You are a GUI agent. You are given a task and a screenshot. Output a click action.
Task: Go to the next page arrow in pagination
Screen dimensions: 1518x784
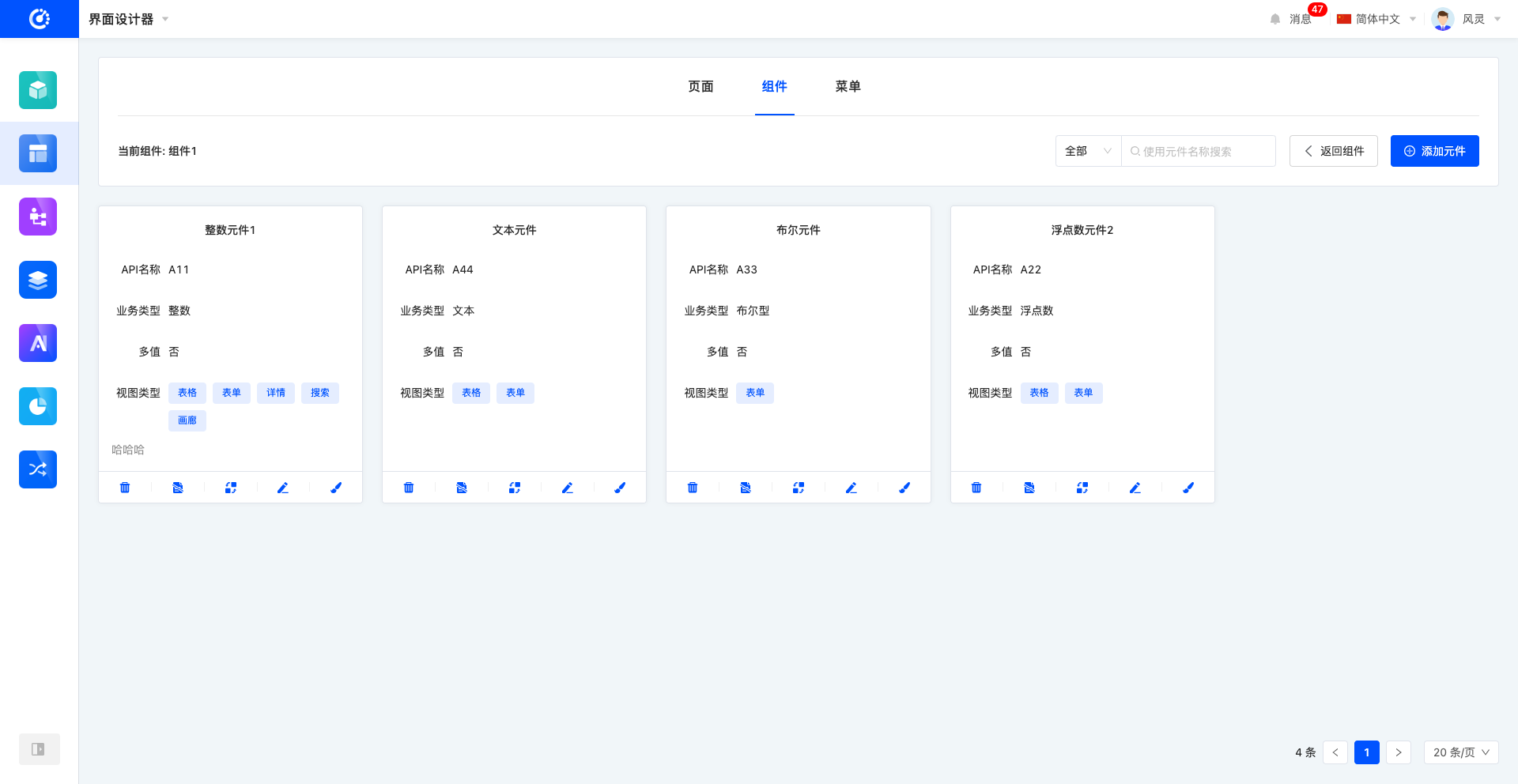[x=1398, y=752]
